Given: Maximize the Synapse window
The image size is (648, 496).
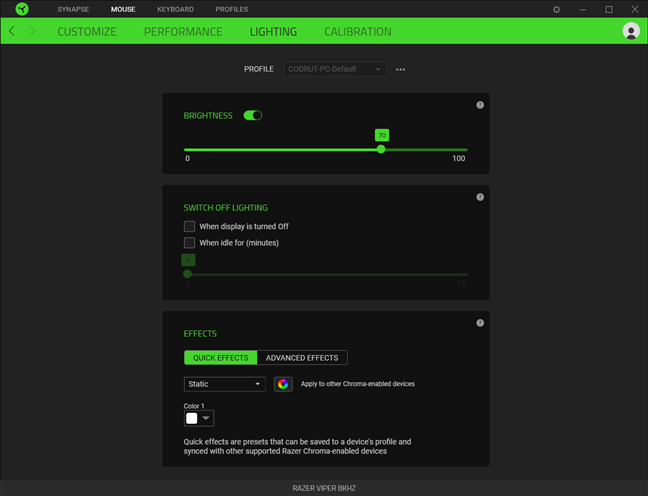Looking at the screenshot, I should click(609, 9).
